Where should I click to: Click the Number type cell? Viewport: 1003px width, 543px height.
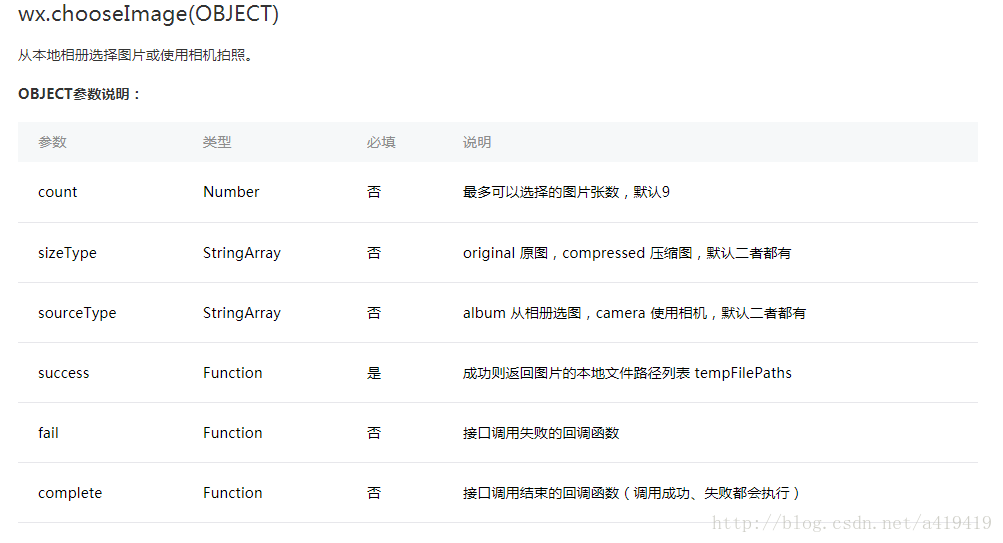[x=231, y=192]
